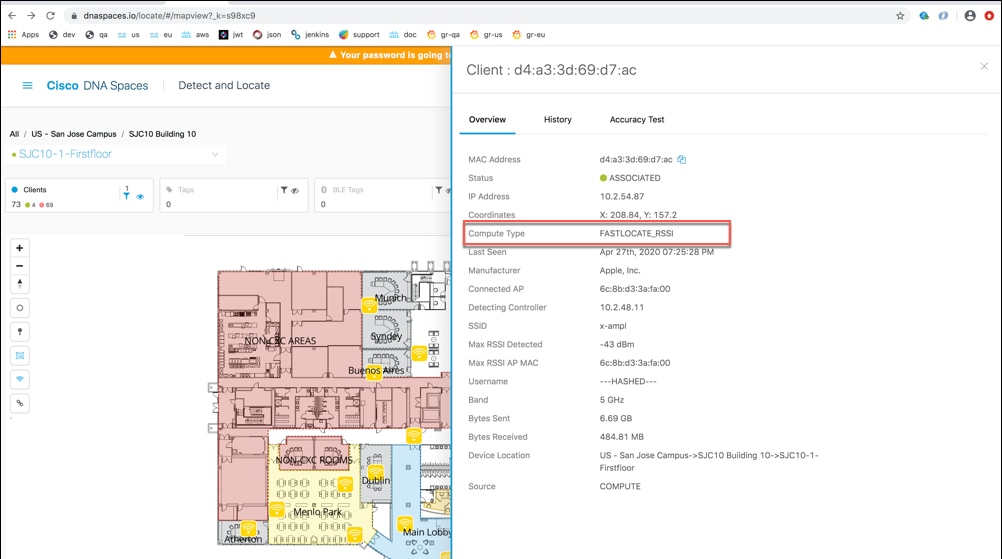Toggle access points wifi layer button

[x=20, y=379]
